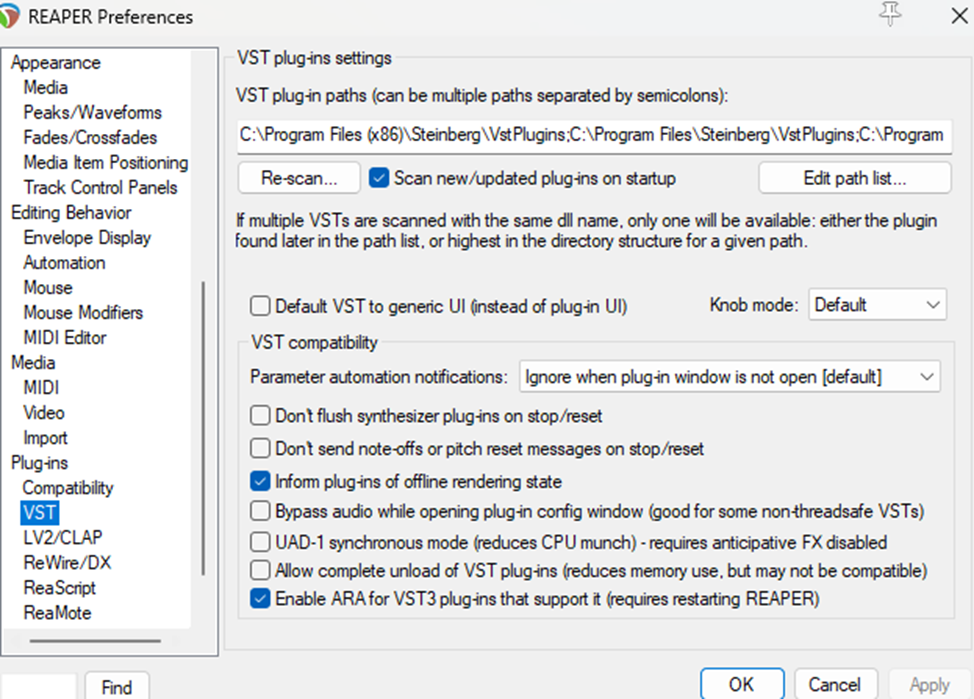Screen dimensions: 974x699
Task: Click the REAPER logo icon
Action: (9, 17)
